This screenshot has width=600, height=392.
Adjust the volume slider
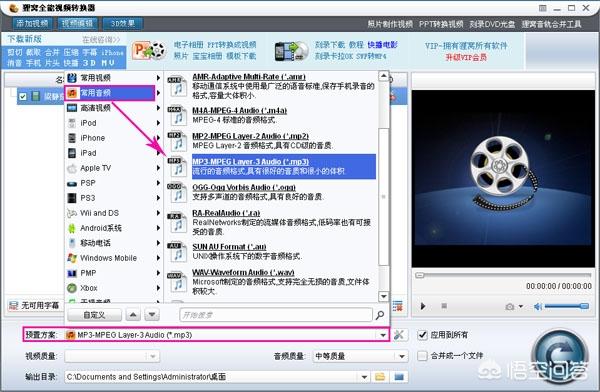coord(567,306)
